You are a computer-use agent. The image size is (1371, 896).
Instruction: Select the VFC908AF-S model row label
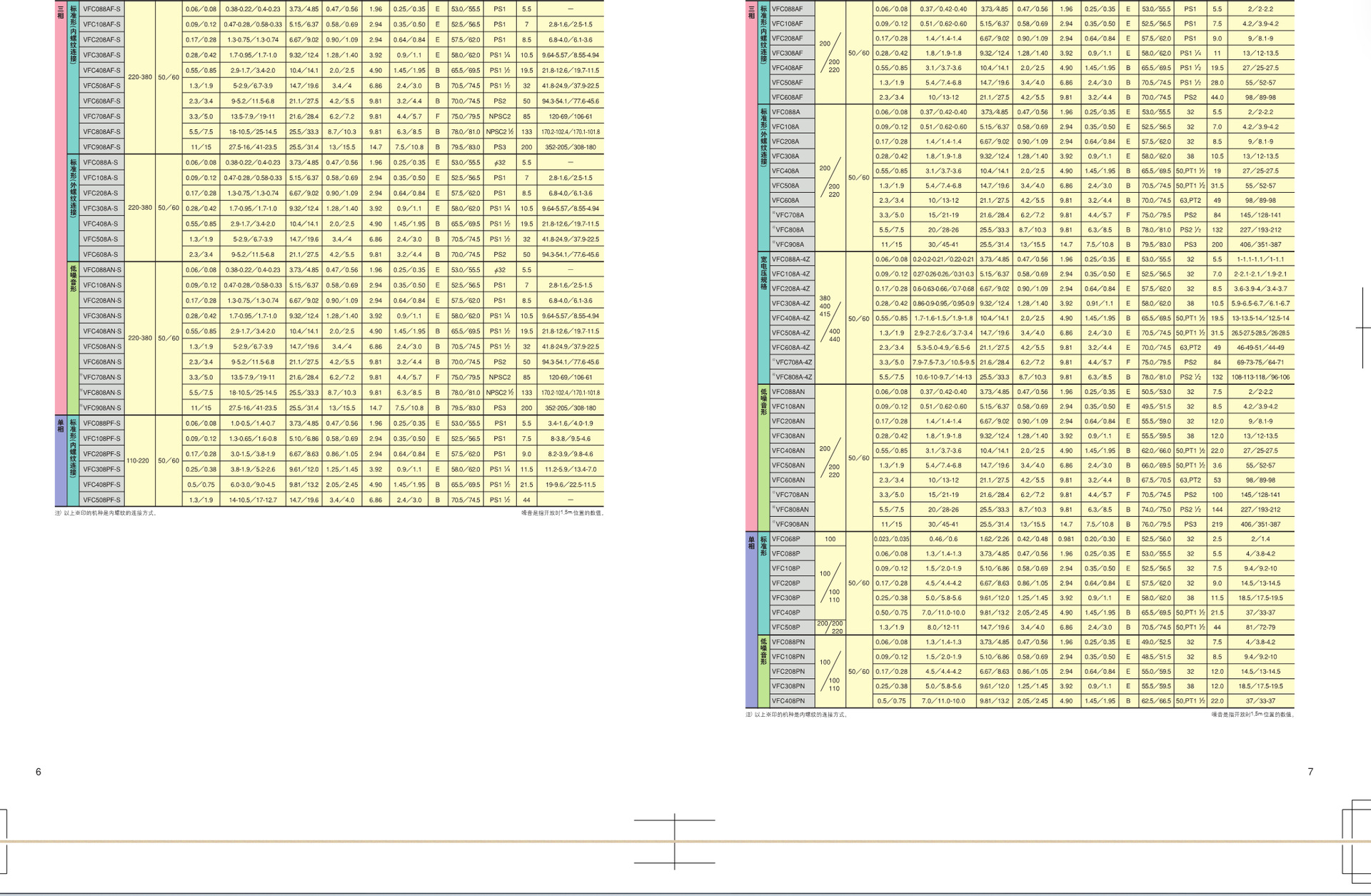(101, 147)
